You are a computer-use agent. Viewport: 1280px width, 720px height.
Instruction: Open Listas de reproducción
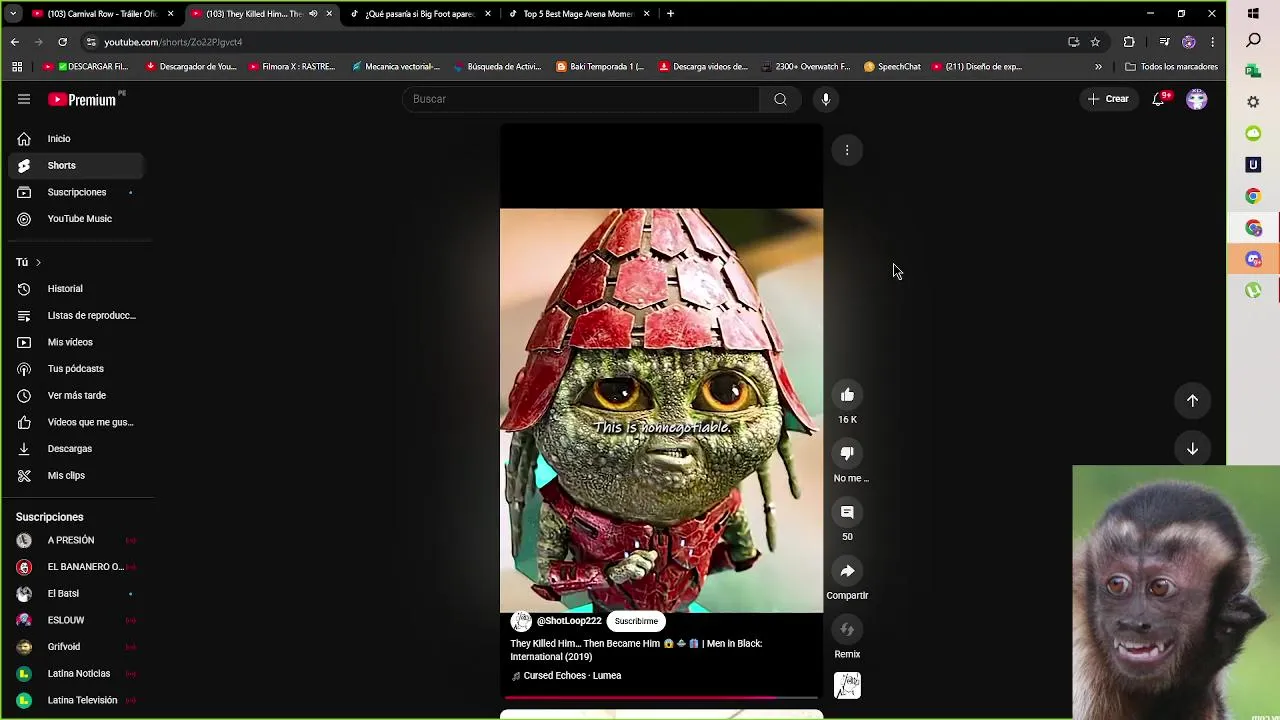coord(77,316)
